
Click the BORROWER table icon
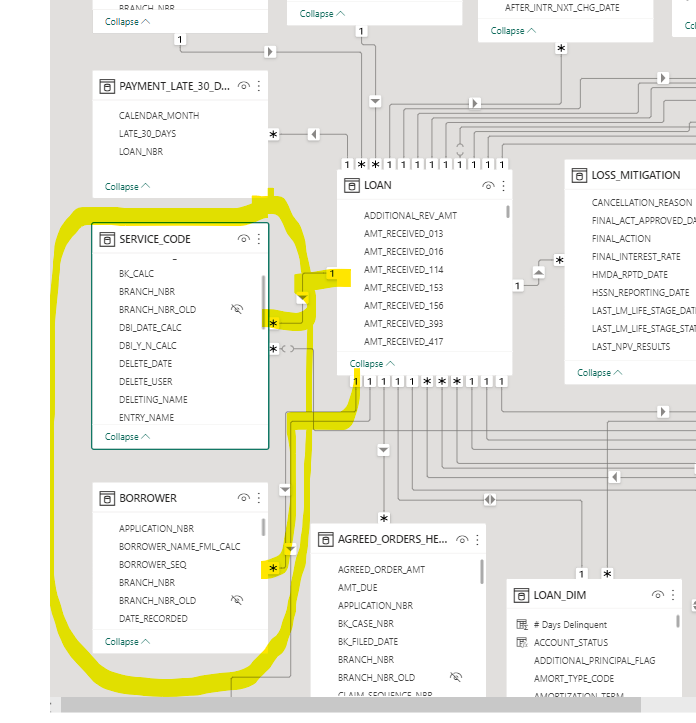pyautogui.click(x=107, y=498)
